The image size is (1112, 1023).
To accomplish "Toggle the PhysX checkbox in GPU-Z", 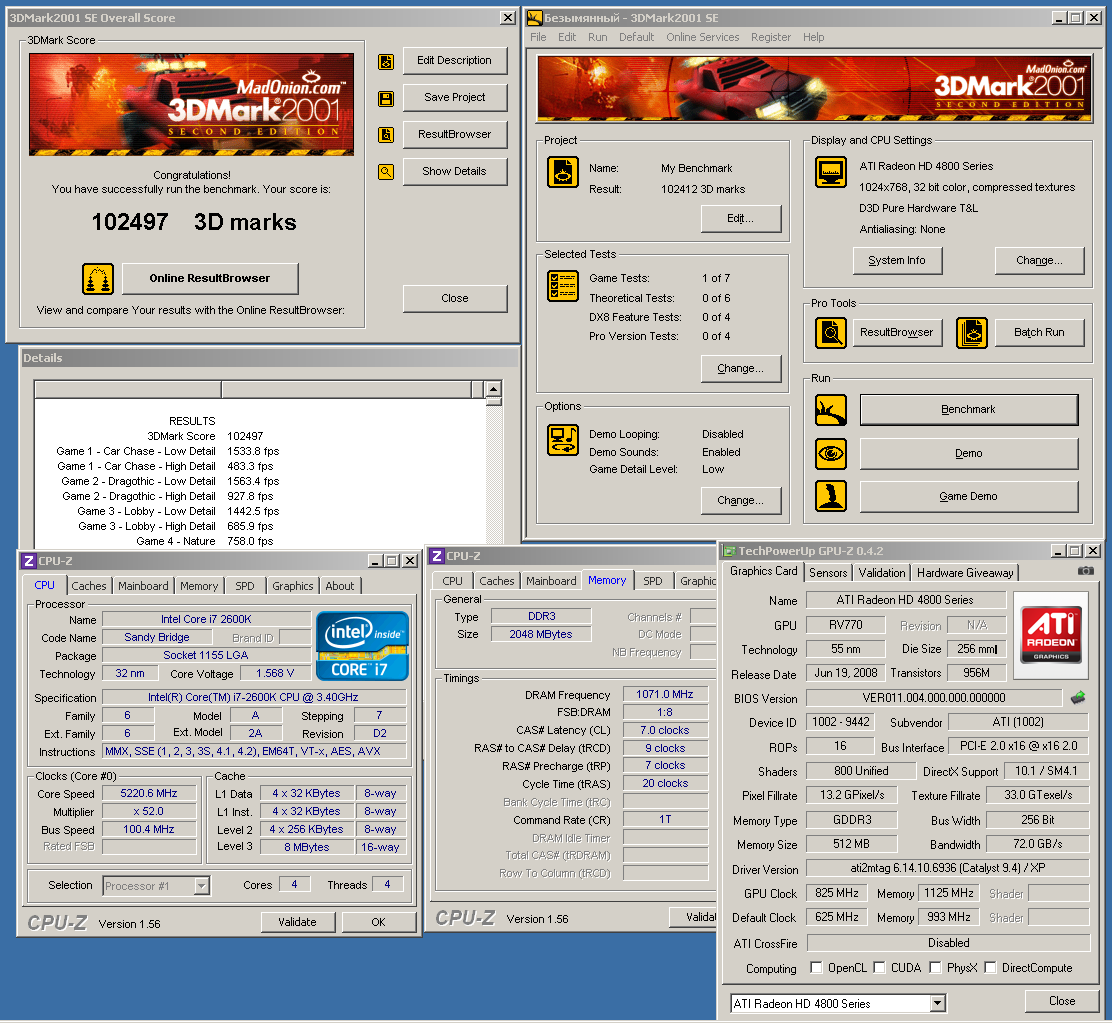I will (935, 968).
